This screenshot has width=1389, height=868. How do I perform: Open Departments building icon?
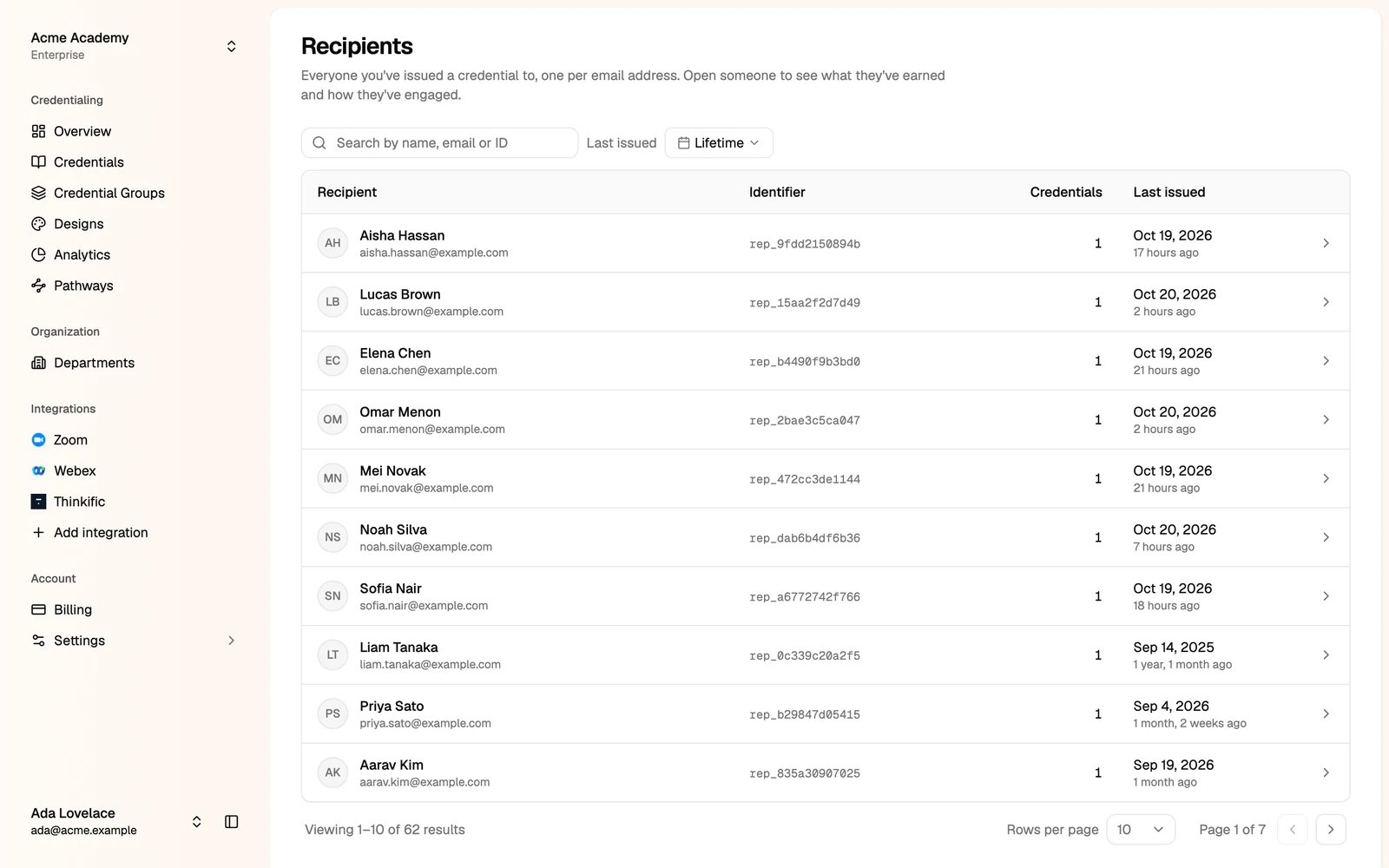(38, 363)
